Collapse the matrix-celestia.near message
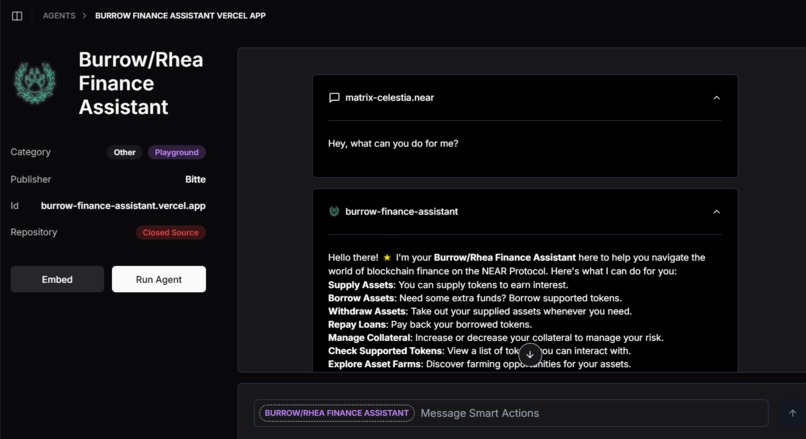Screen dimensions: 806x439 point(717,98)
